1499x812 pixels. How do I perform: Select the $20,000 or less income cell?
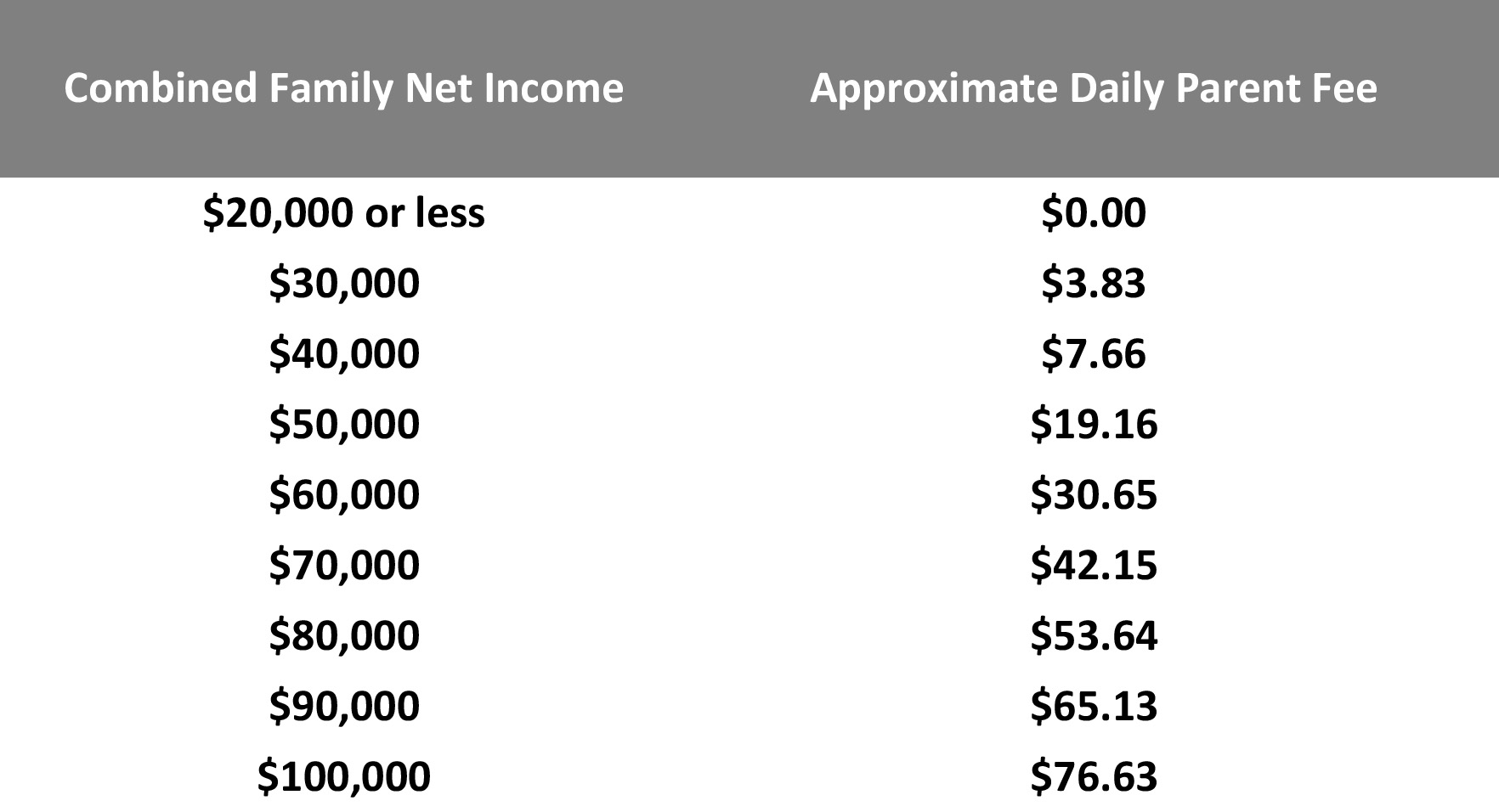(x=344, y=212)
